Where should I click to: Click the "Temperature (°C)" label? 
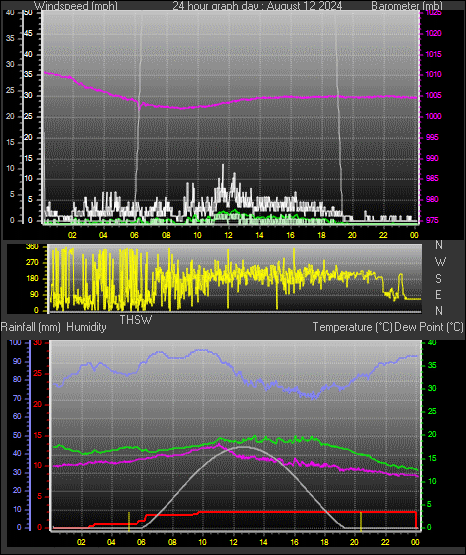tap(352, 327)
